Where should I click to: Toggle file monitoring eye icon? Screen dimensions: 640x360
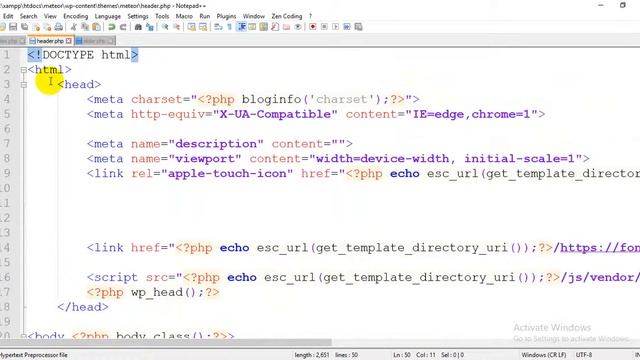tap(298, 27)
